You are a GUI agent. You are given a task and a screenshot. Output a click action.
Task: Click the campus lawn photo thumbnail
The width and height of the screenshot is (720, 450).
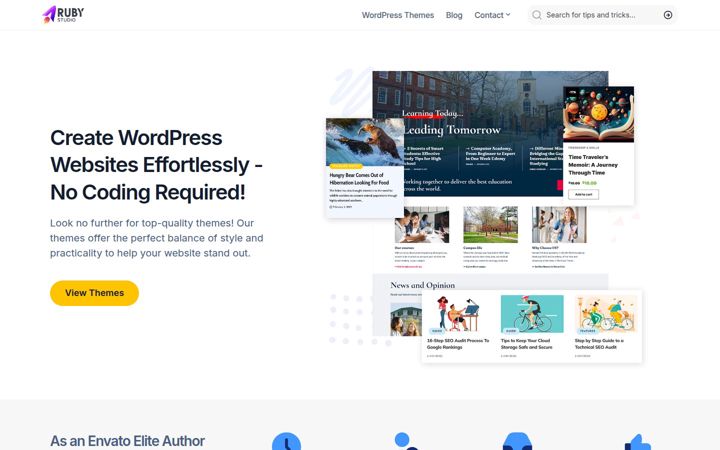coord(490,225)
